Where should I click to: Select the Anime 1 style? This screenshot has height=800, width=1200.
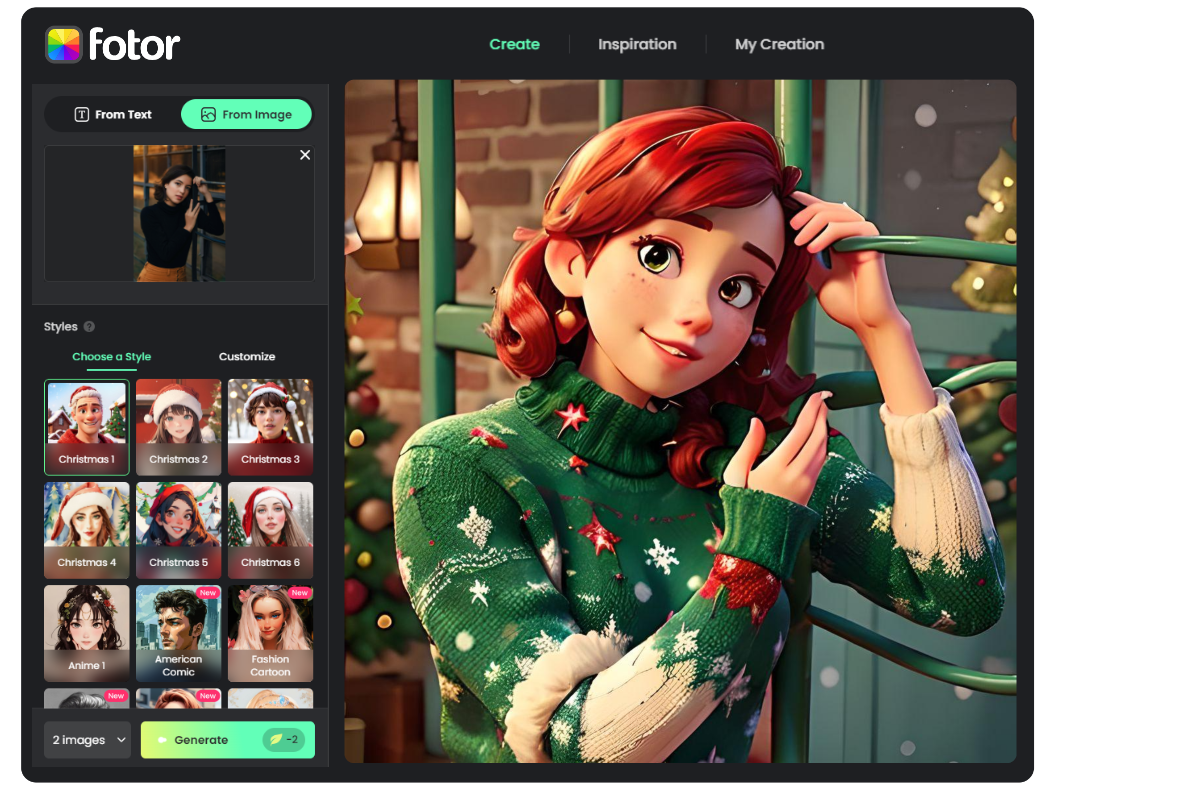(86, 633)
